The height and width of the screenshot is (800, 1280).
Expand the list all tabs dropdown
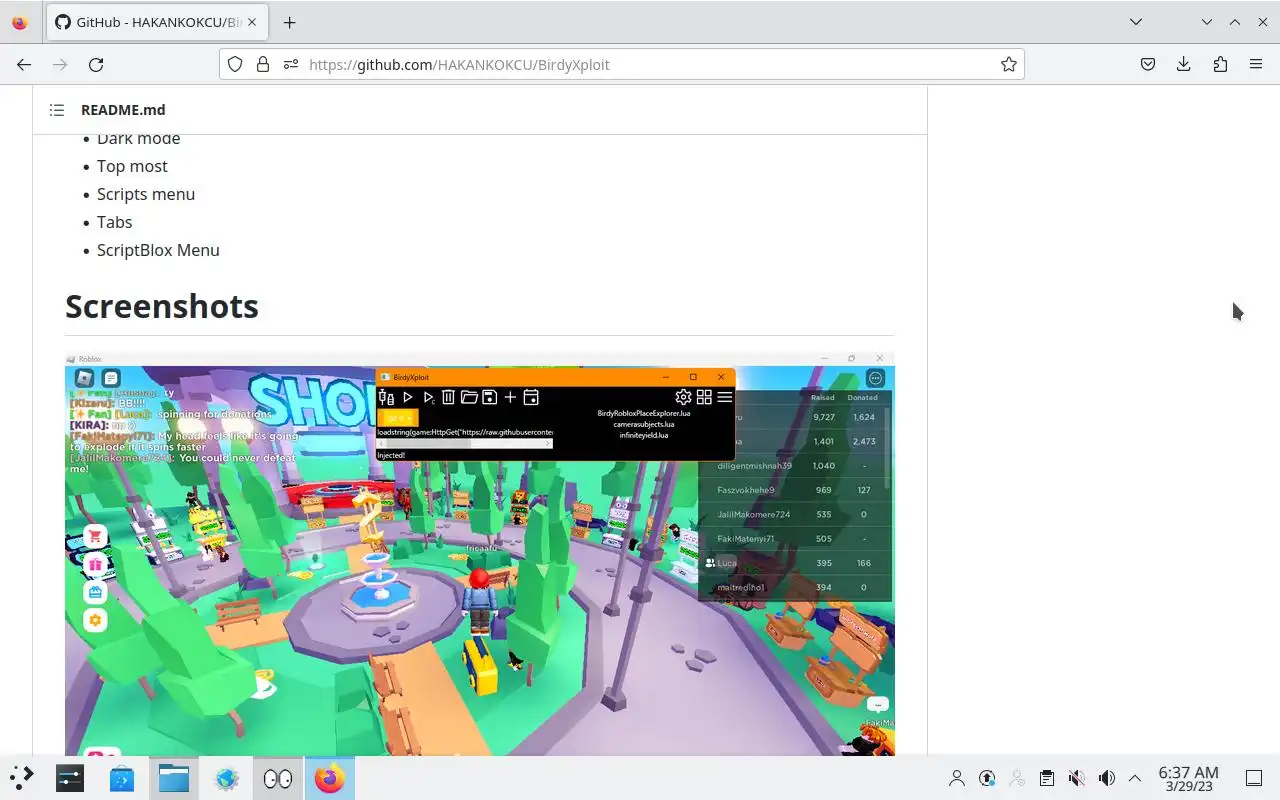point(1136,22)
